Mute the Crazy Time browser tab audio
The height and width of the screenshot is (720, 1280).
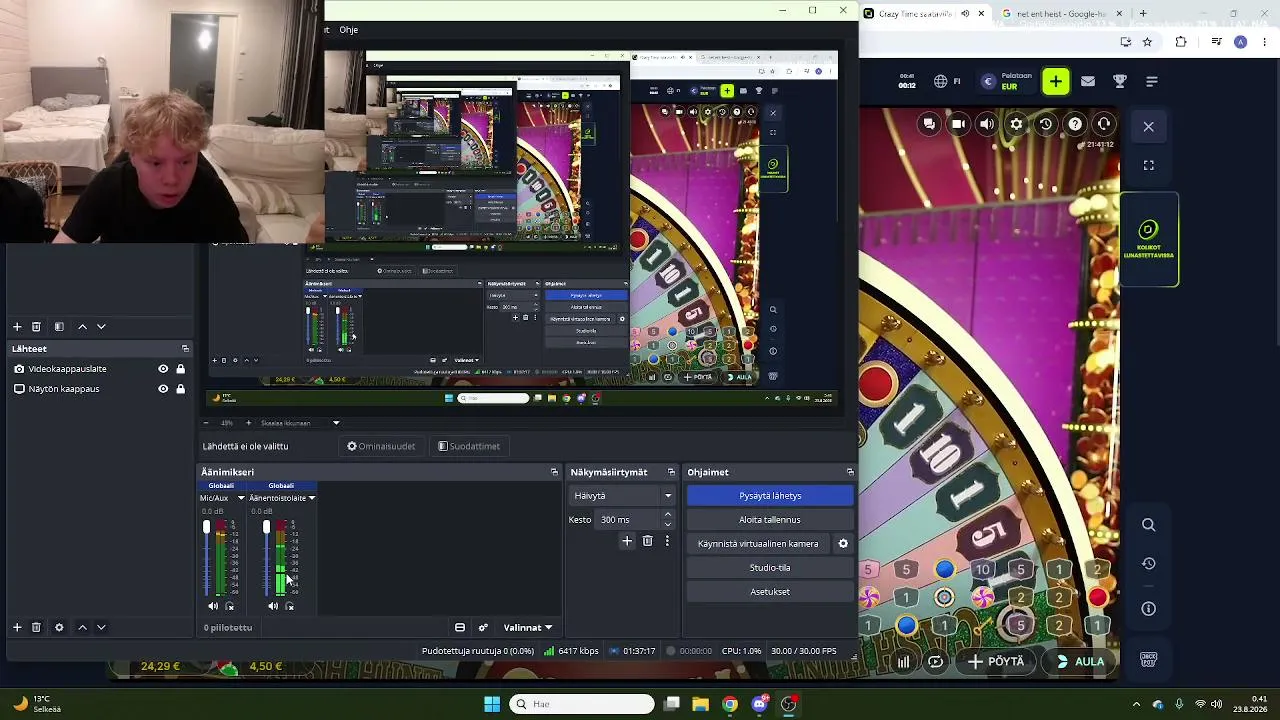coord(965,14)
